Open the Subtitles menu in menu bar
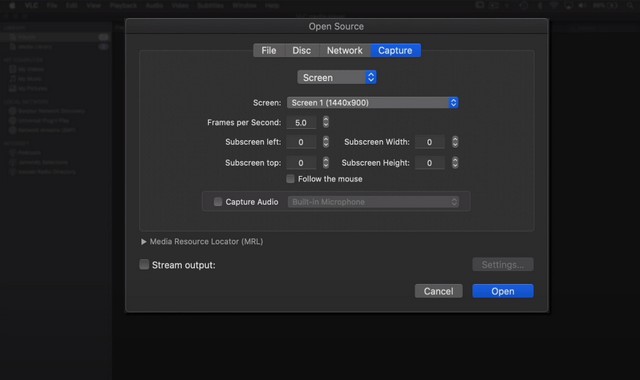 tap(211, 5)
